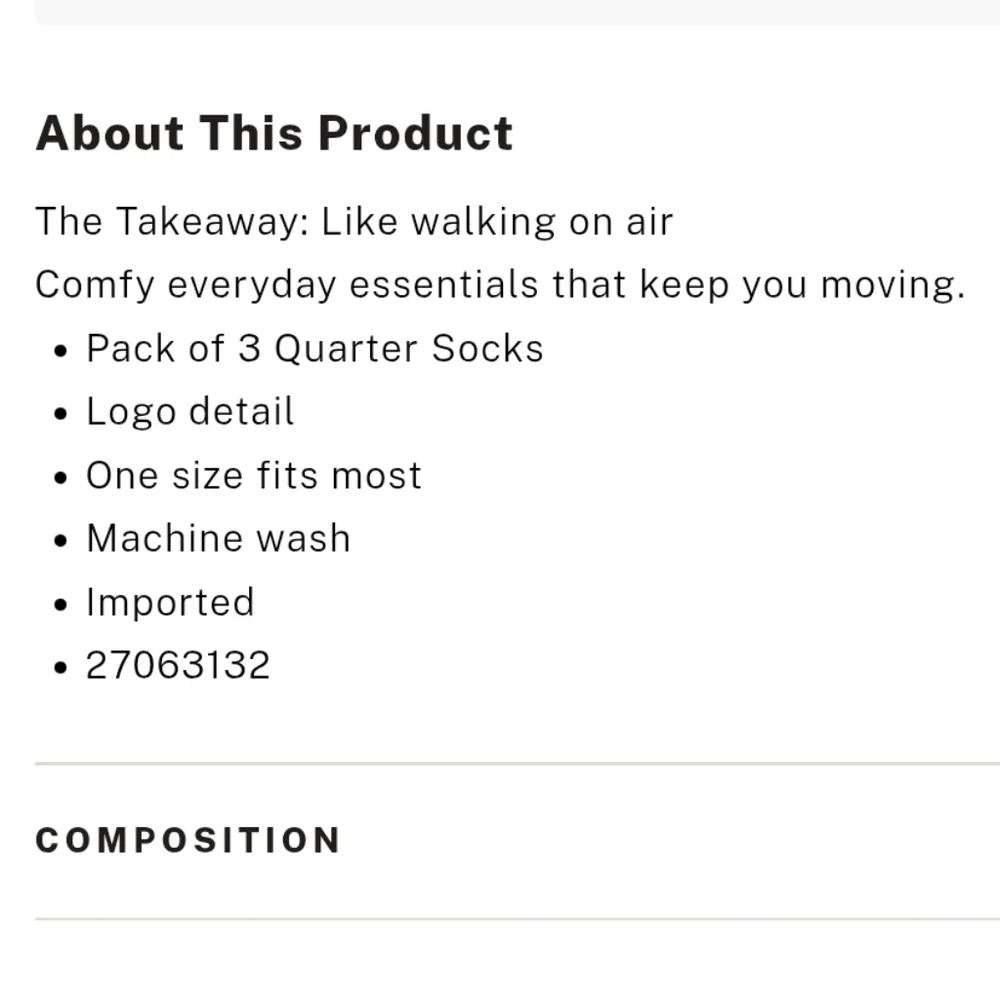The height and width of the screenshot is (1000, 1000).
Task: Click the Comfy everyday essentials description text
Action: pos(500,285)
